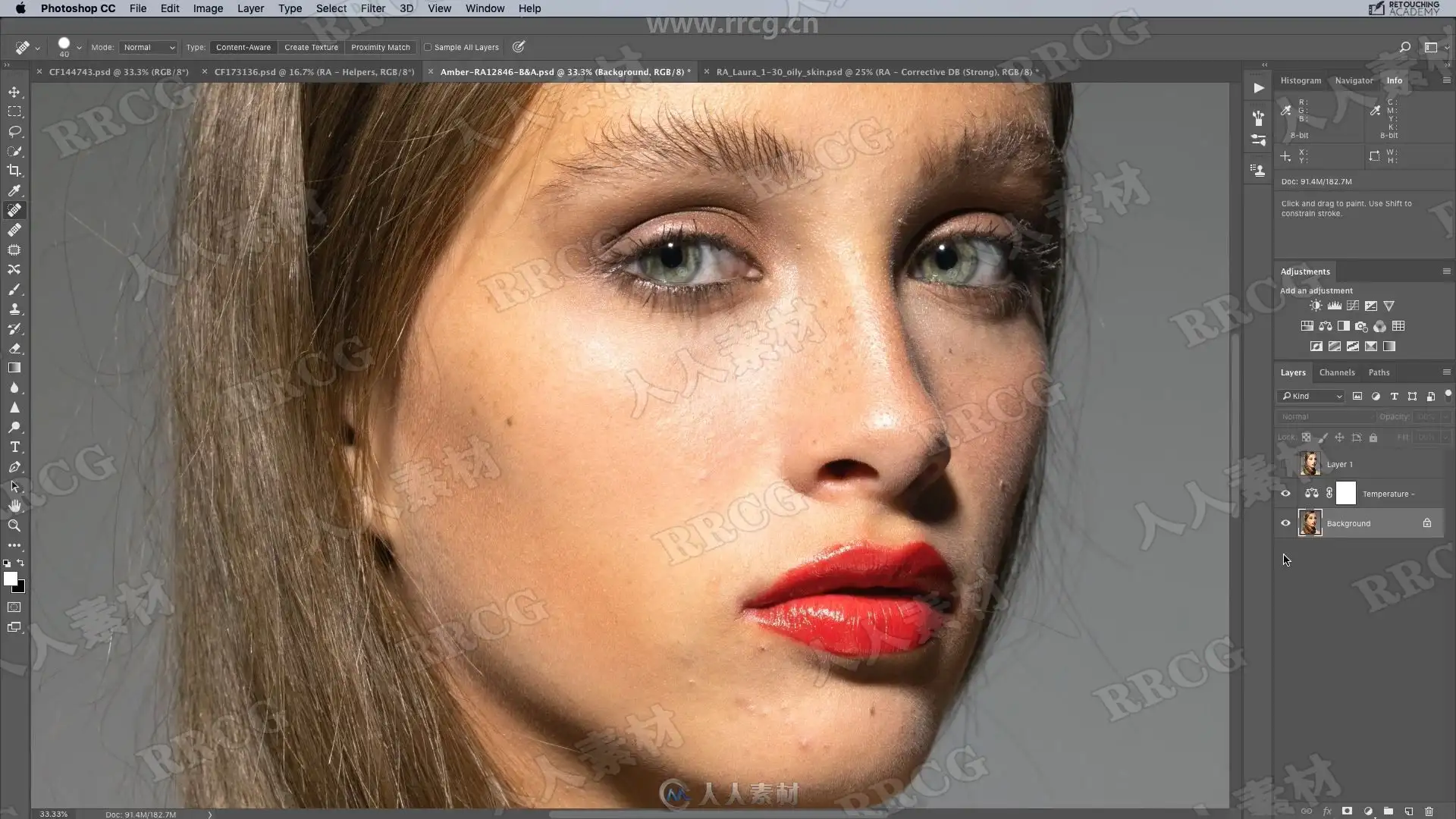Add a Curves adjustment layer
1456x819 pixels.
coord(1352,306)
